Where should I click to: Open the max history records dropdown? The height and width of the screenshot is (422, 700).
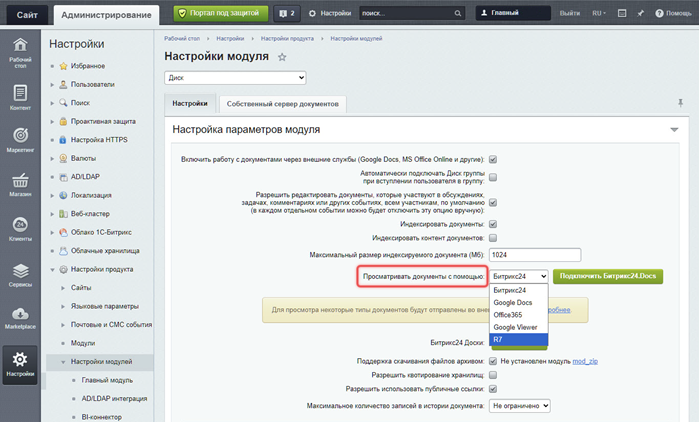[519, 405]
